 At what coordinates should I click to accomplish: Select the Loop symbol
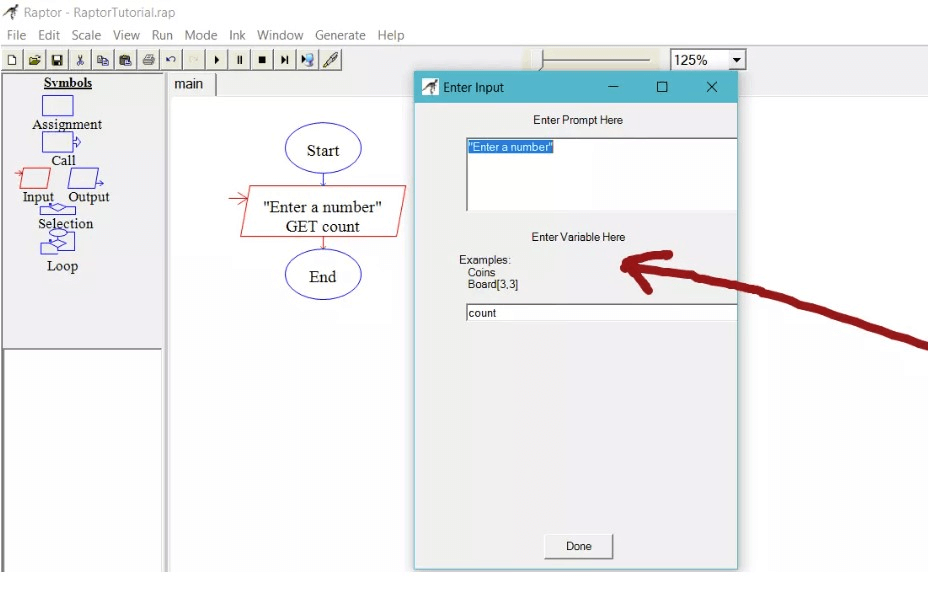57,241
